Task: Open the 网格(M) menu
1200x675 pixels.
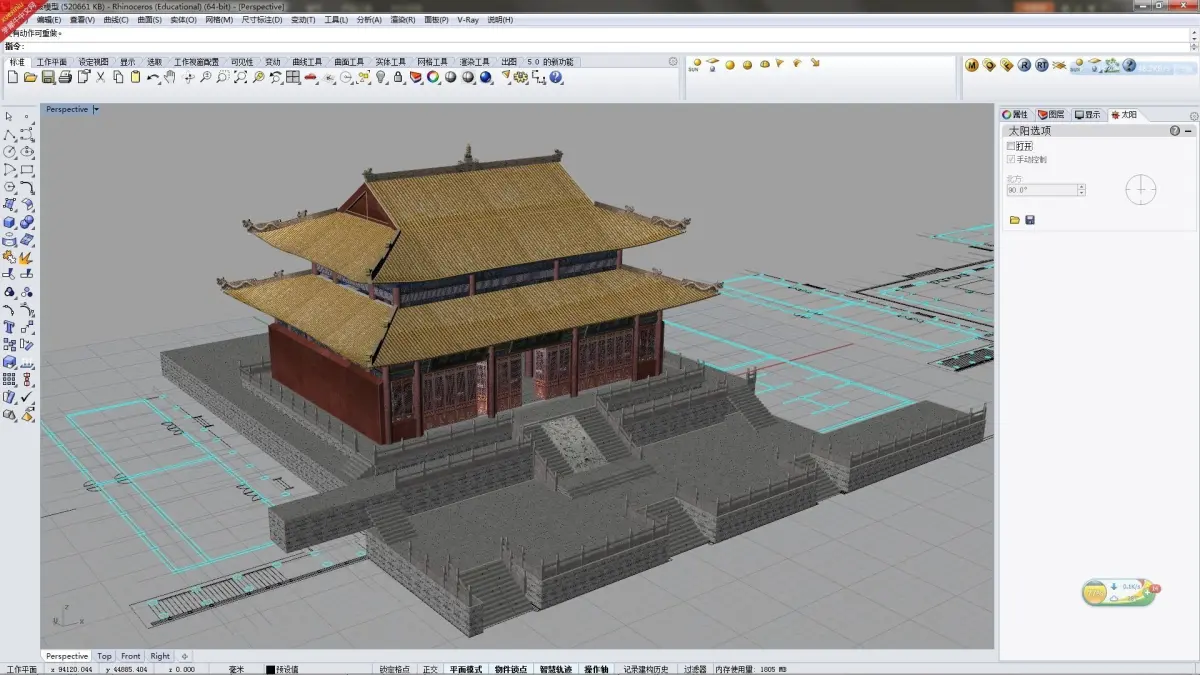Action: pos(219,20)
